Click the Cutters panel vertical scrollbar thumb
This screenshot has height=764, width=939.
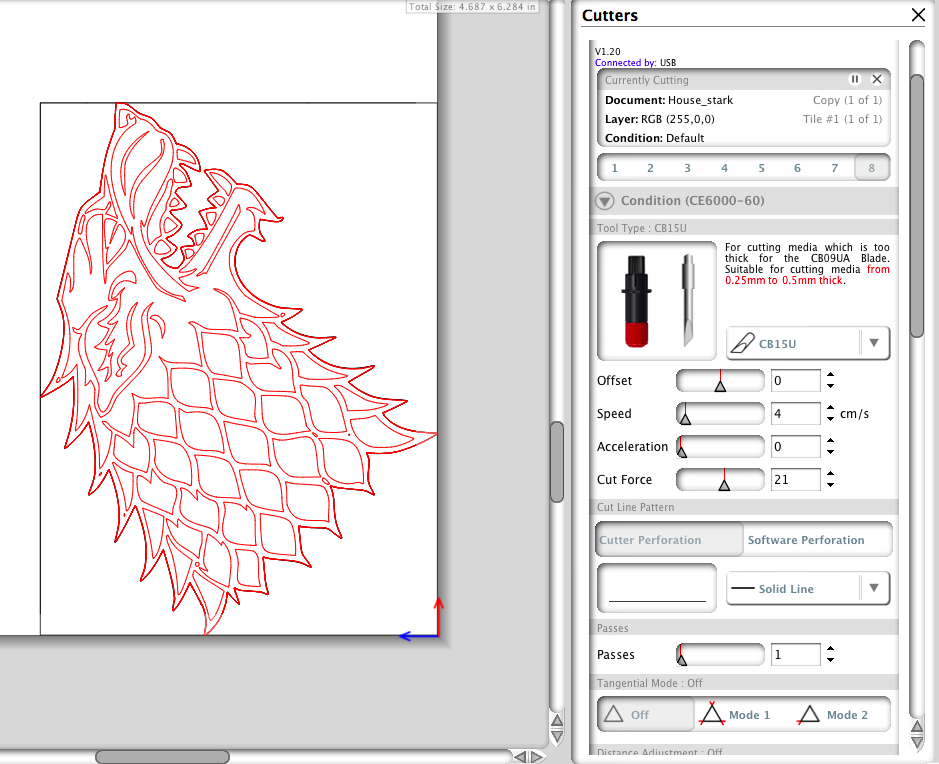click(x=917, y=207)
